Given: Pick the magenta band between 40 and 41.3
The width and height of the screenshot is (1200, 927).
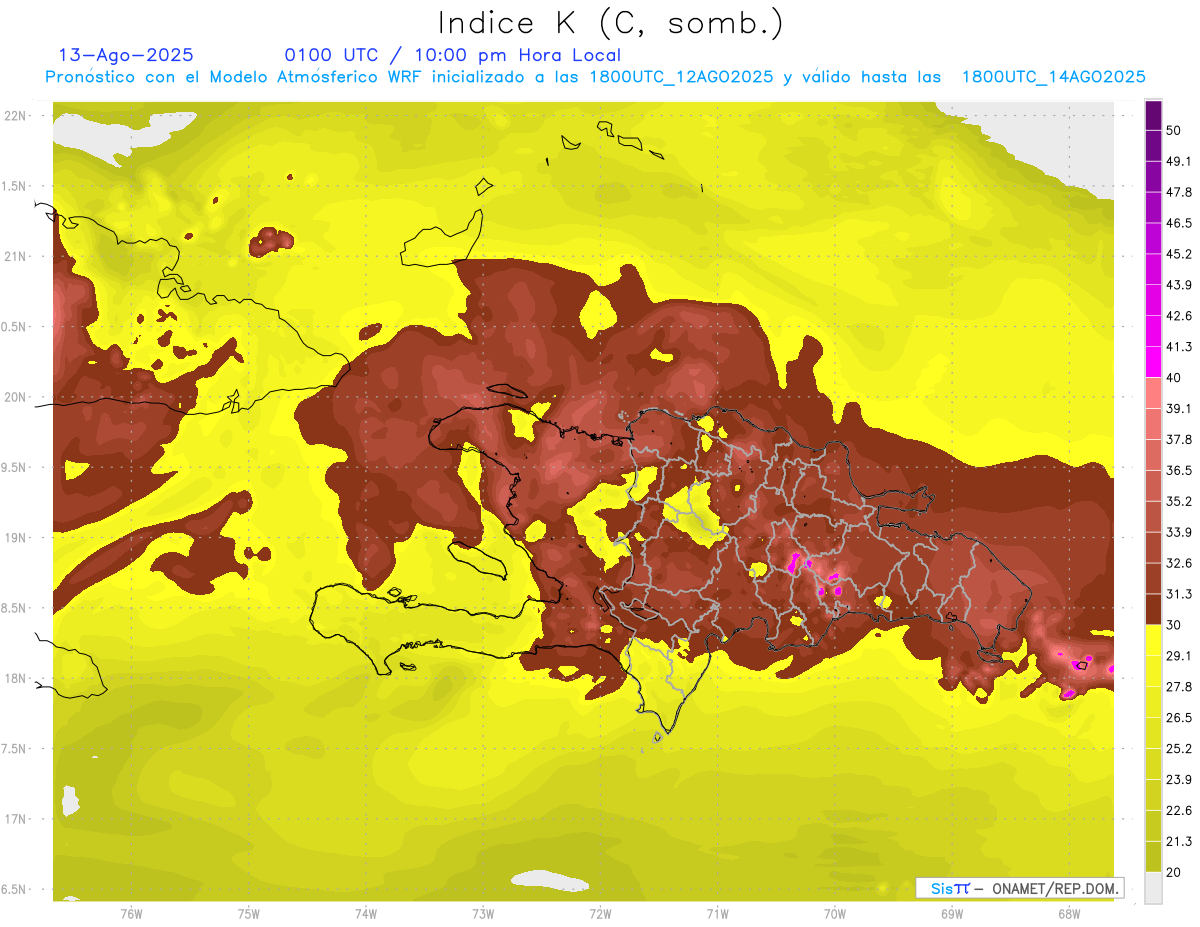Looking at the screenshot, I should click(x=1153, y=360).
